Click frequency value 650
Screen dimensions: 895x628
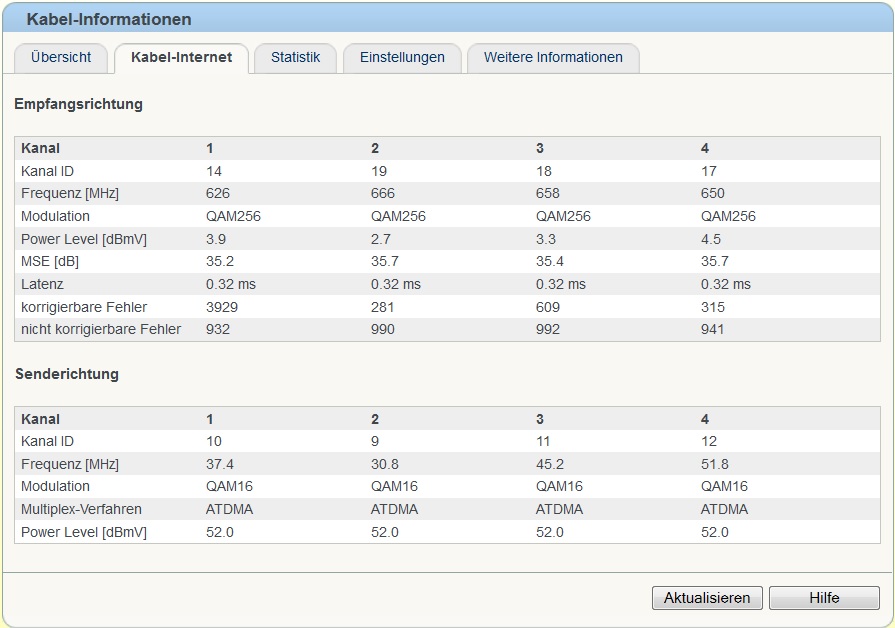click(712, 194)
